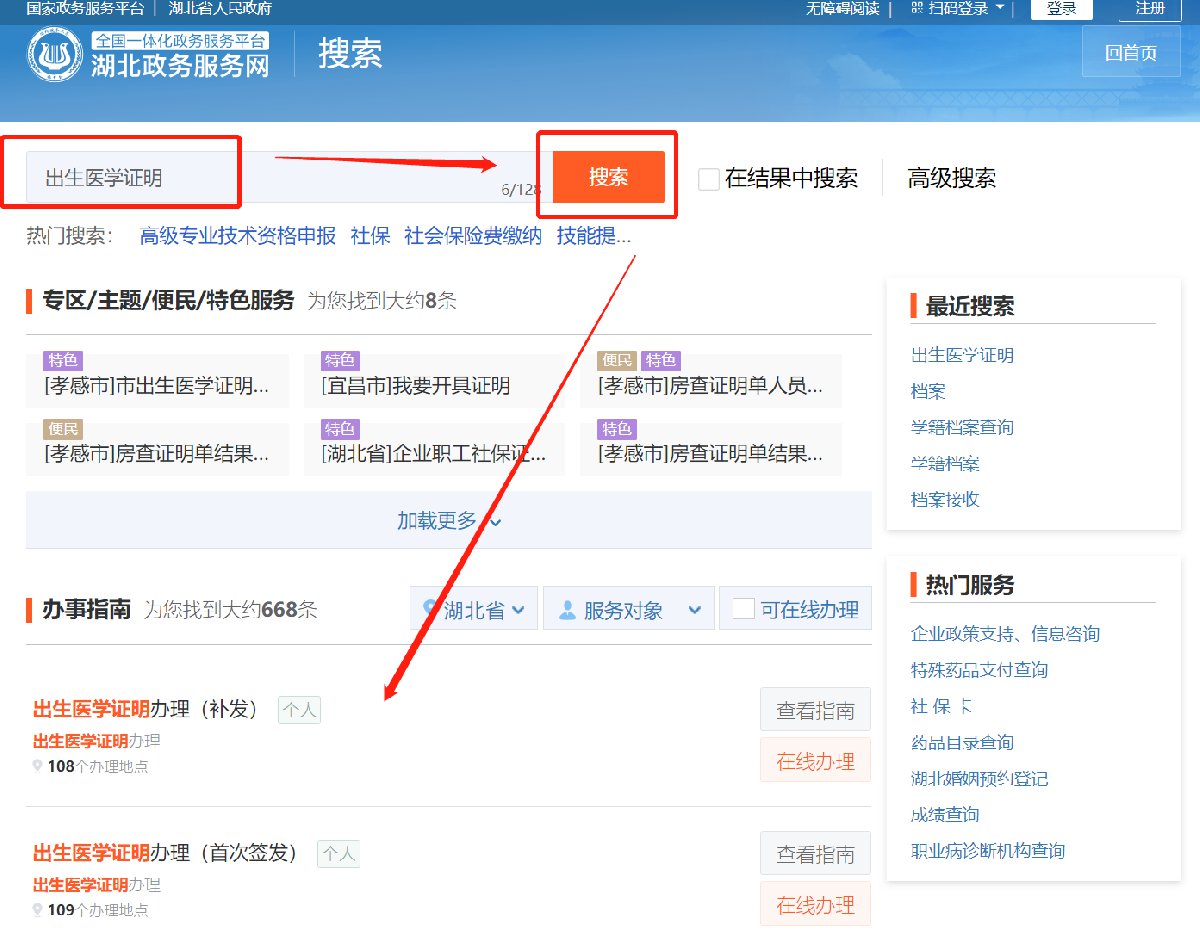1200x934 pixels.
Task: Enable the 在结果中搜索 checkbox
Action: click(x=709, y=179)
